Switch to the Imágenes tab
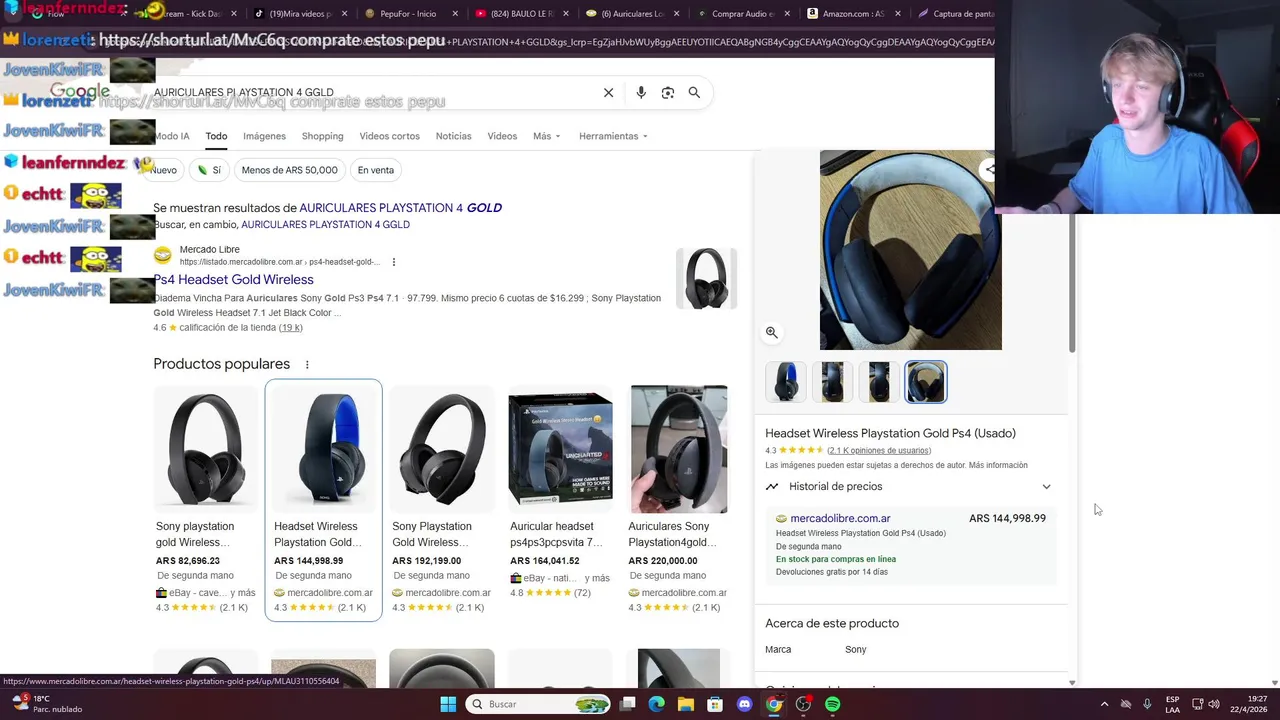 pyautogui.click(x=264, y=136)
